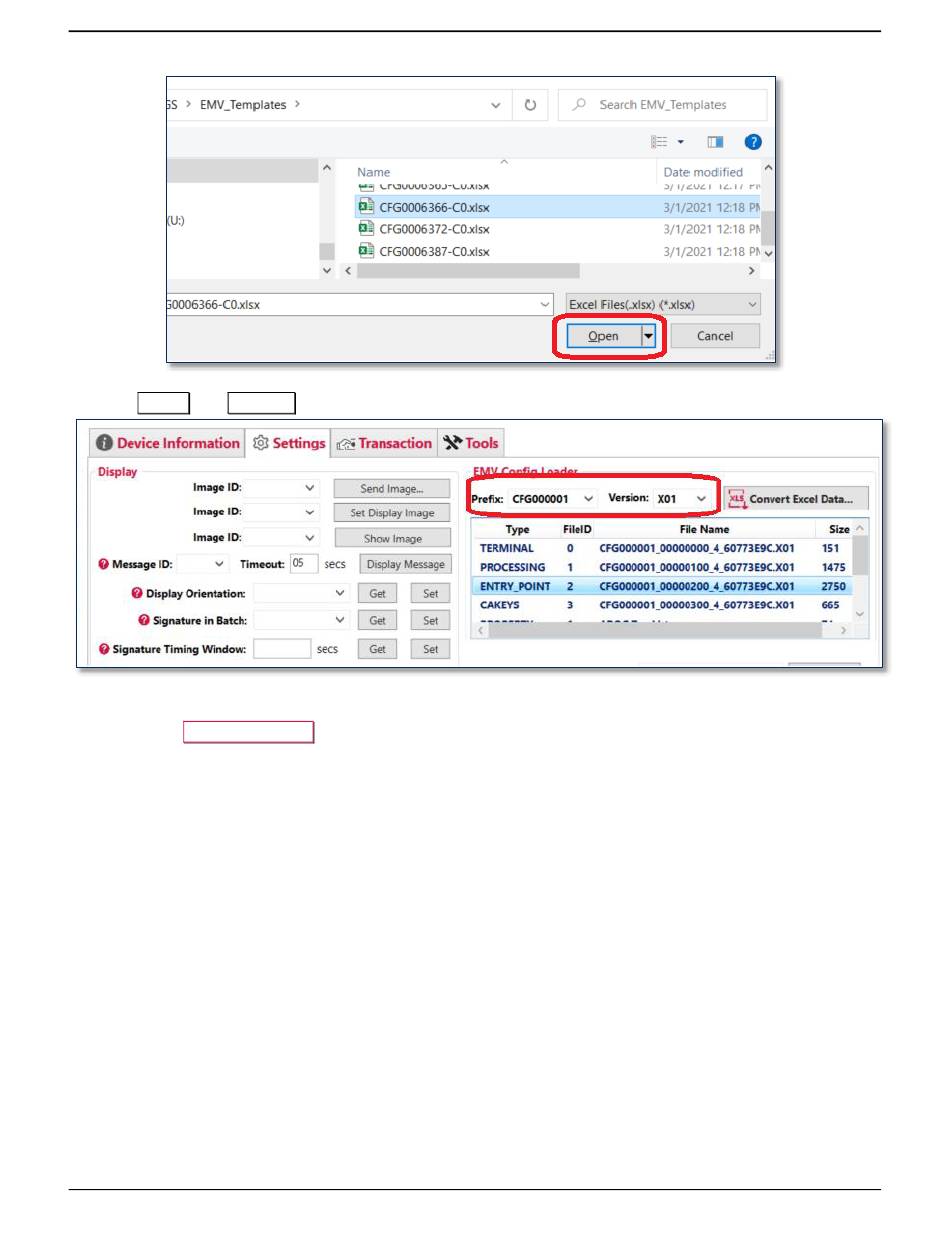The image size is (950, 1260).
Task: Click the blue help icon in the file dialog
Action: tap(753, 142)
